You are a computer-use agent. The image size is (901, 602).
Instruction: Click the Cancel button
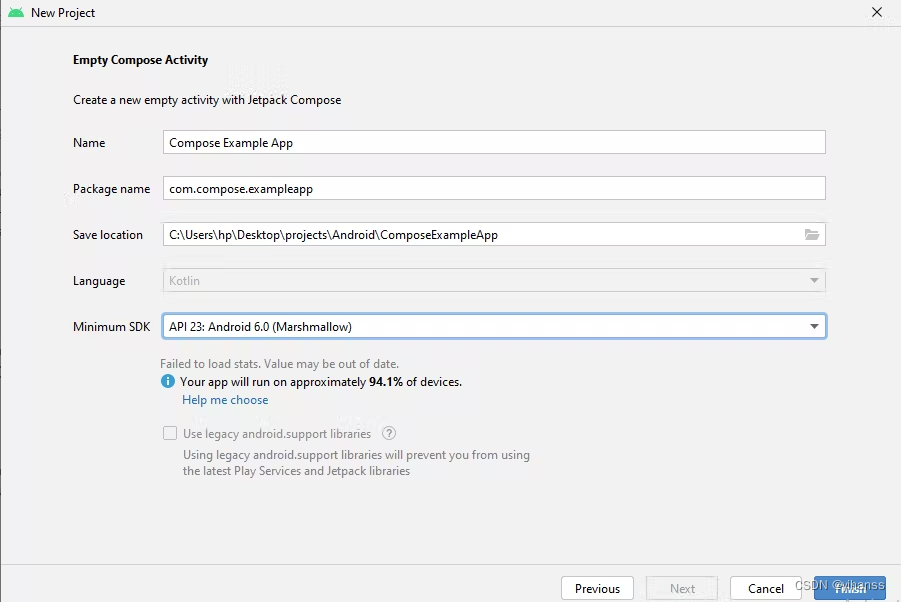[x=766, y=588]
